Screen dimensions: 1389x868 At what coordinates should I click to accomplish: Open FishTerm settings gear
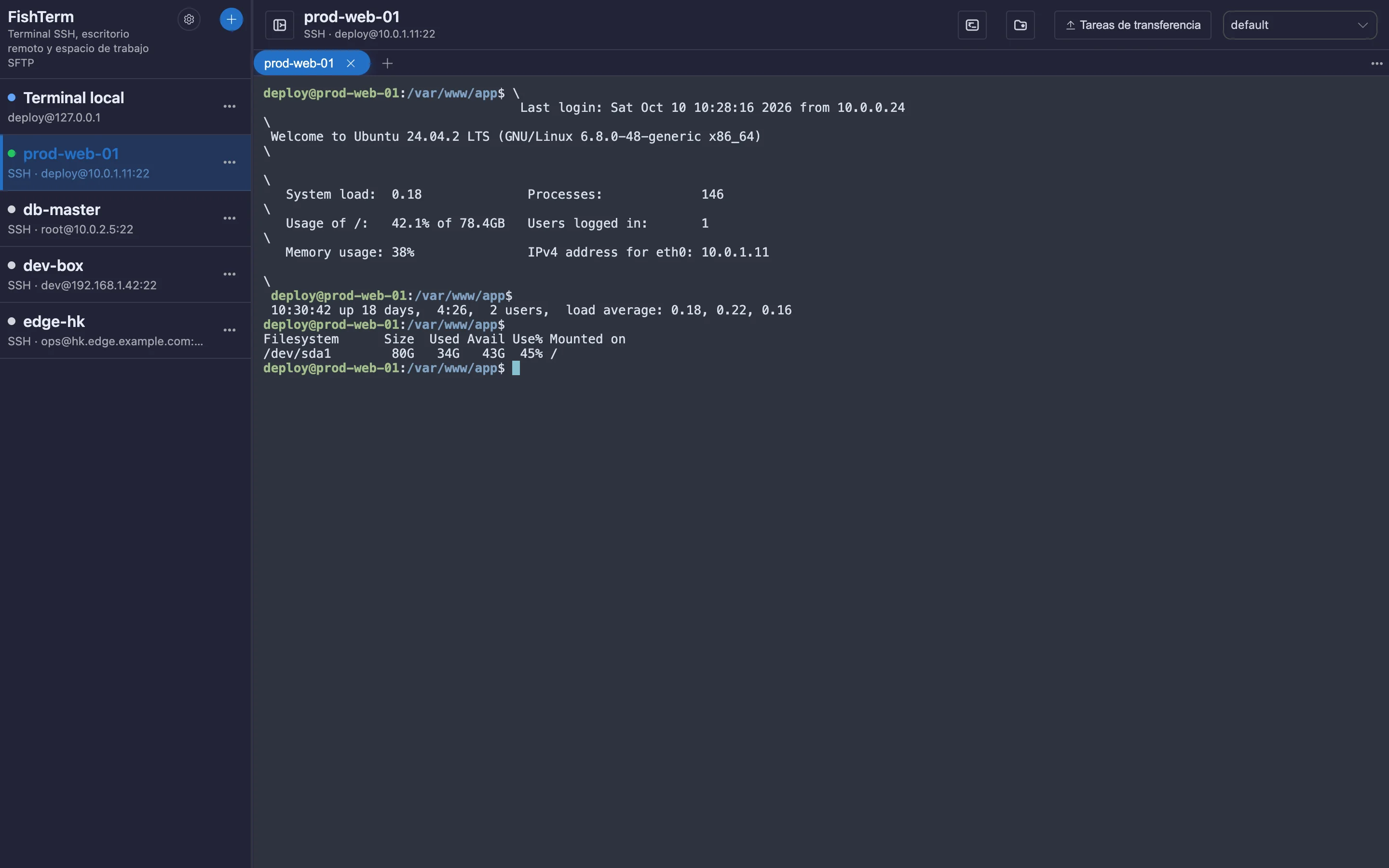[x=189, y=19]
